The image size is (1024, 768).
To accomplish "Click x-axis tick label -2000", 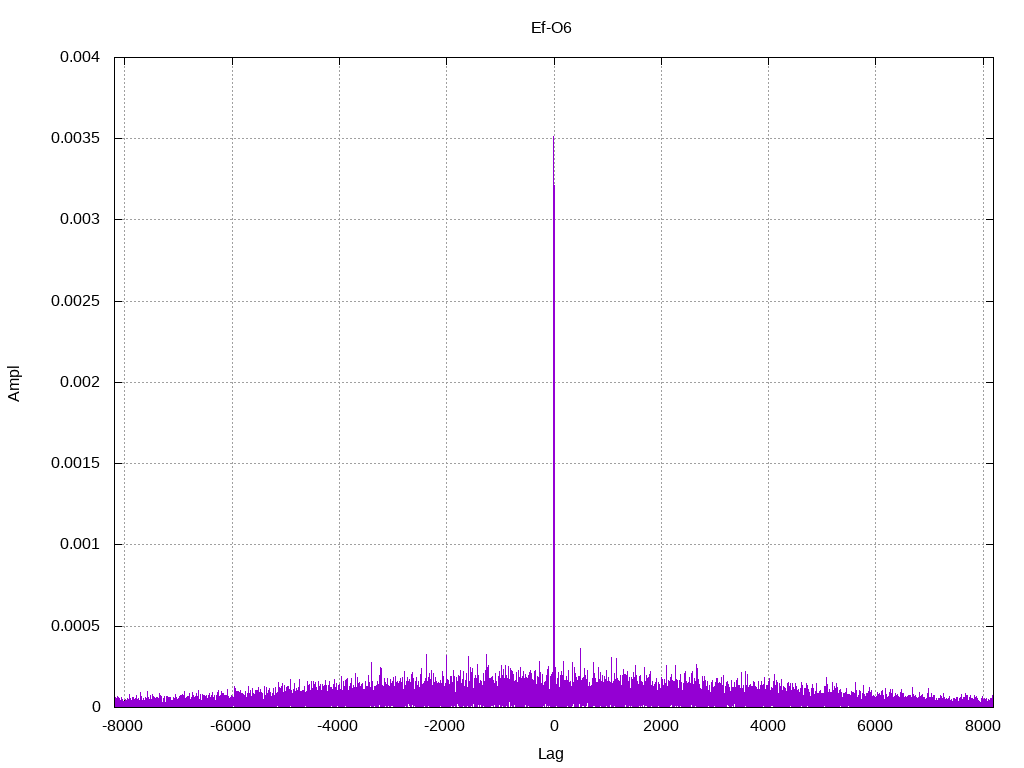I will pos(444,726).
